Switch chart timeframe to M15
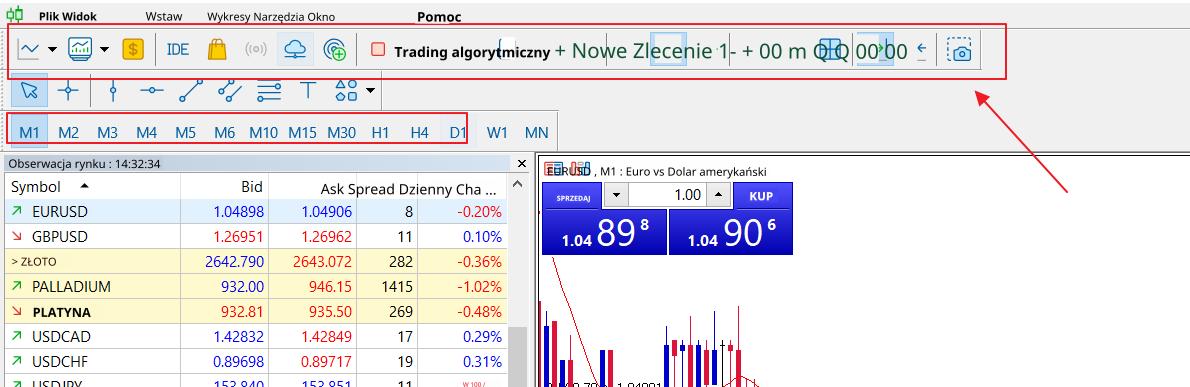Screen dimensions: 1190x387 click(x=302, y=132)
